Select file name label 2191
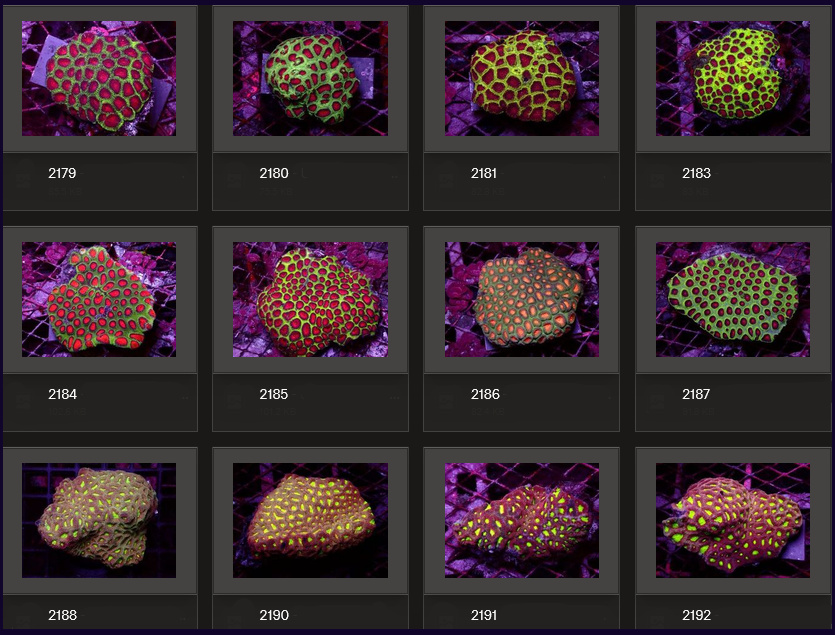This screenshot has height=635, width=835. pyautogui.click(x=484, y=615)
